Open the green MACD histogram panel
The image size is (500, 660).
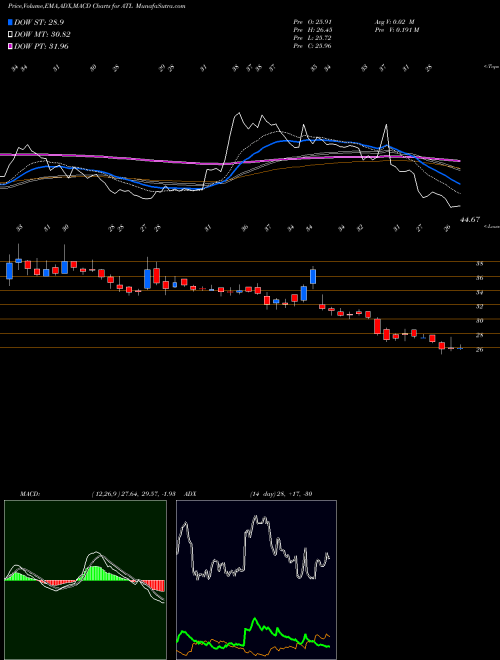pyautogui.click(x=85, y=580)
